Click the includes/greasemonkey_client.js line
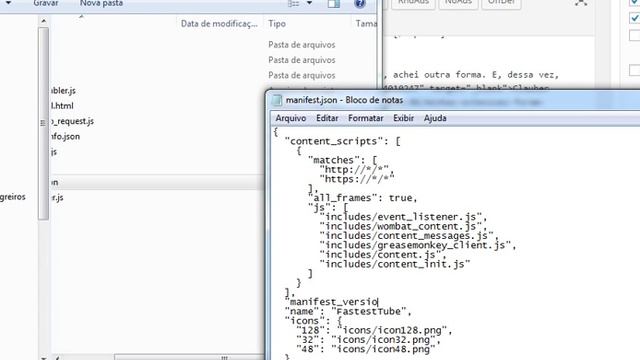The image size is (640, 360). pyautogui.click(x=418, y=245)
